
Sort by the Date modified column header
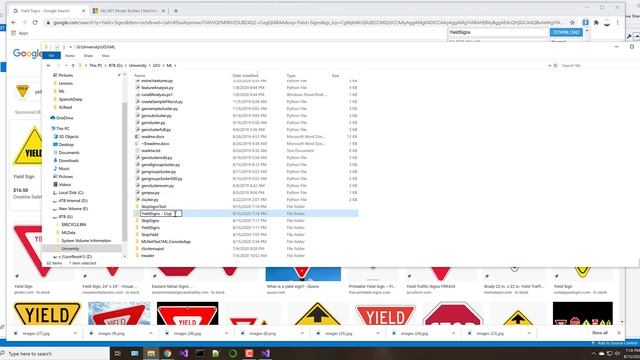(x=245, y=76)
